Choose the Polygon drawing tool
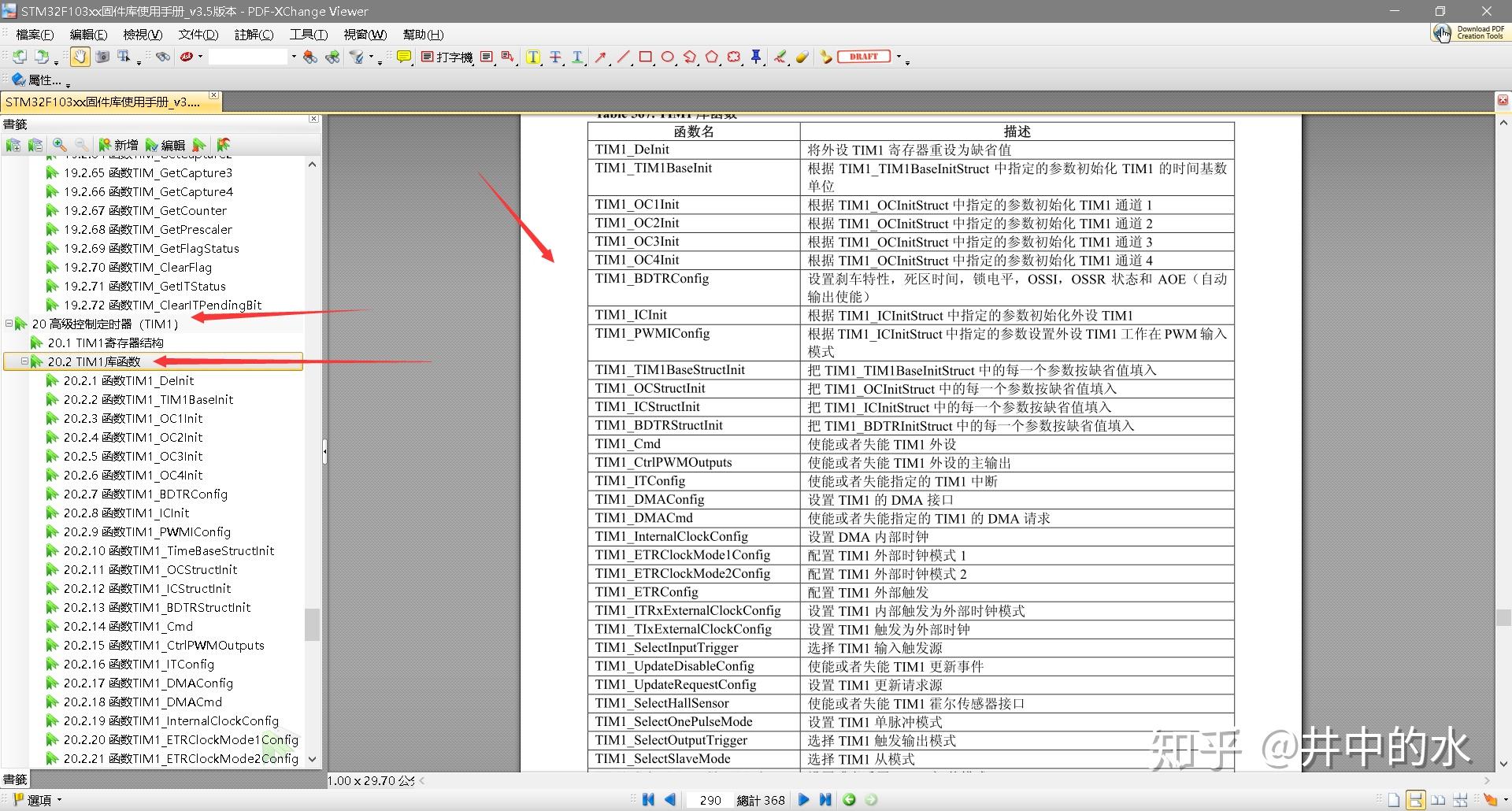The image size is (1512, 811). (x=712, y=57)
